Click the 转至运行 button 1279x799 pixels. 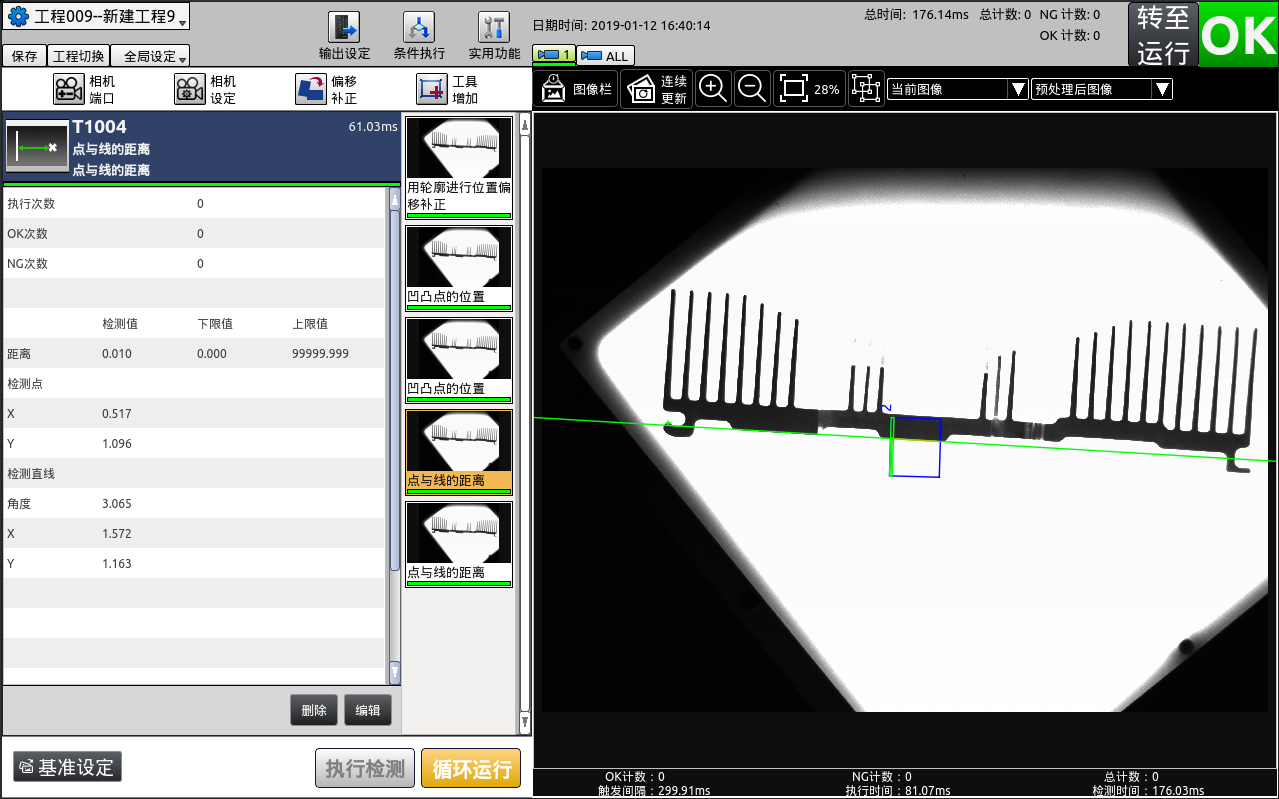(1163, 36)
